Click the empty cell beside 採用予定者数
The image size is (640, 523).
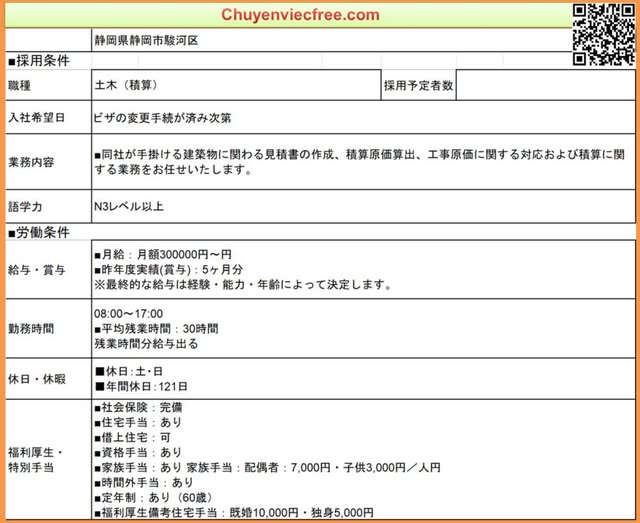point(544,87)
